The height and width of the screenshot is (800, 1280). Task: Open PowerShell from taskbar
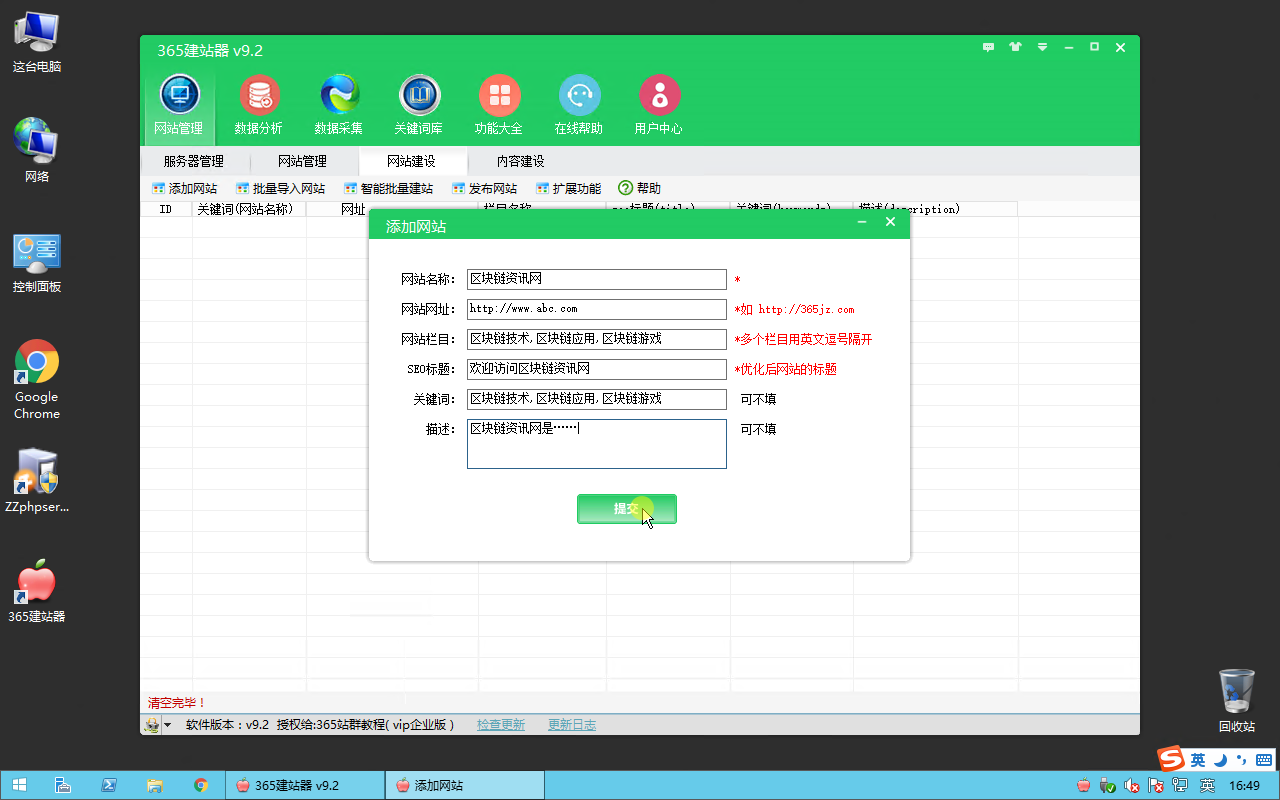click(108, 785)
